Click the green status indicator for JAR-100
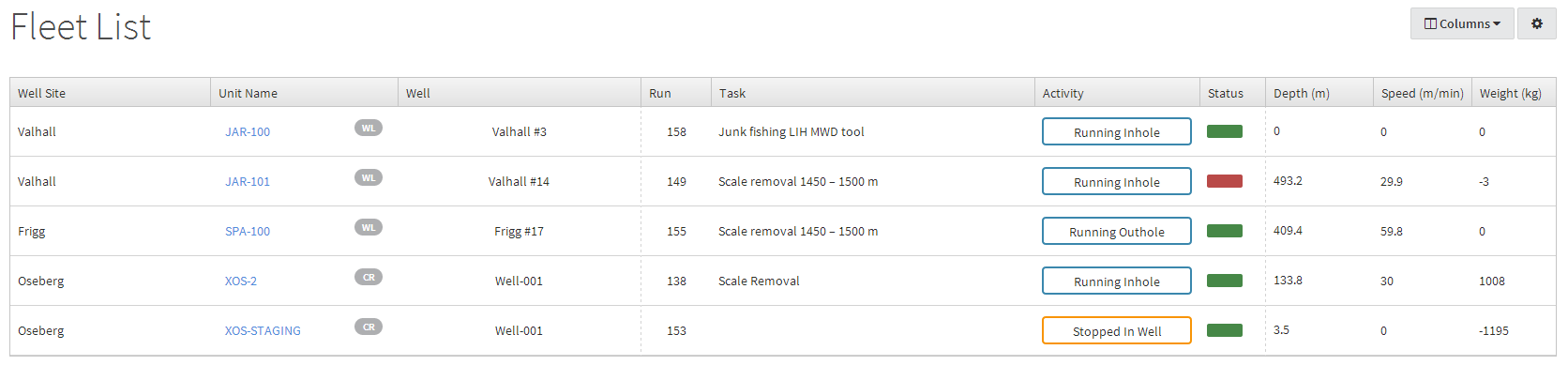 [1225, 131]
